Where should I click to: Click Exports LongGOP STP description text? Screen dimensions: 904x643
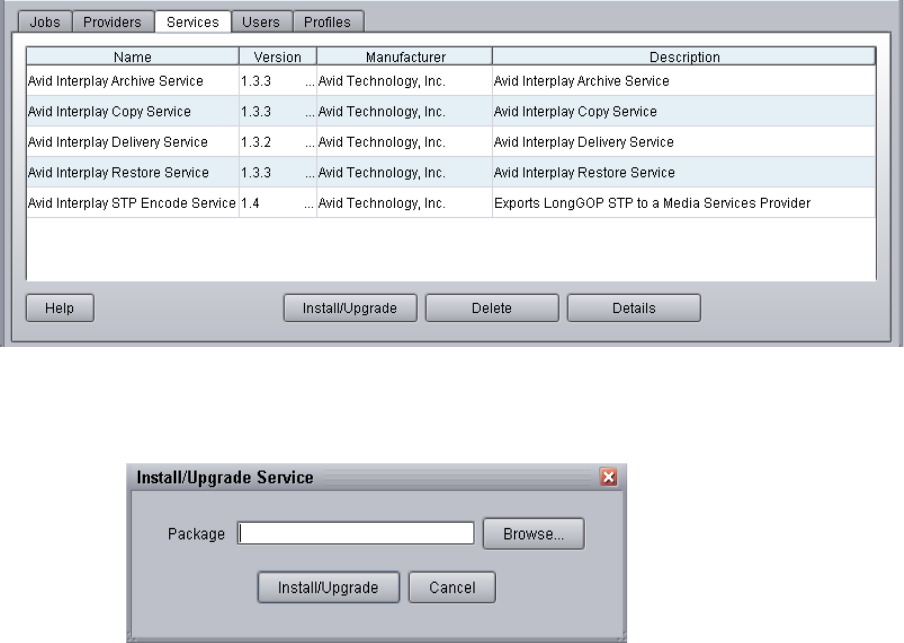652,203
